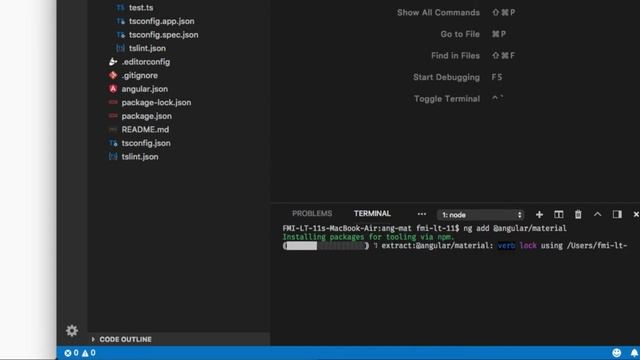
Task: Click the .editorconfig file icon
Action: pyautogui.click(x=113, y=62)
